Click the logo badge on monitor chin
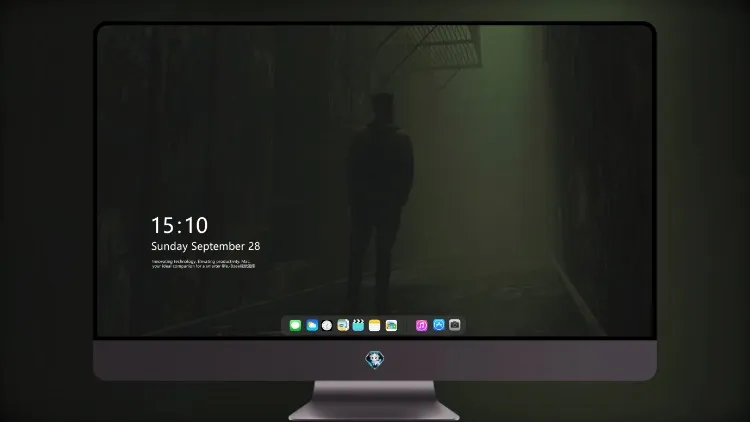Image resolution: width=750 pixels, height=422 pixels. pos(375,360)
